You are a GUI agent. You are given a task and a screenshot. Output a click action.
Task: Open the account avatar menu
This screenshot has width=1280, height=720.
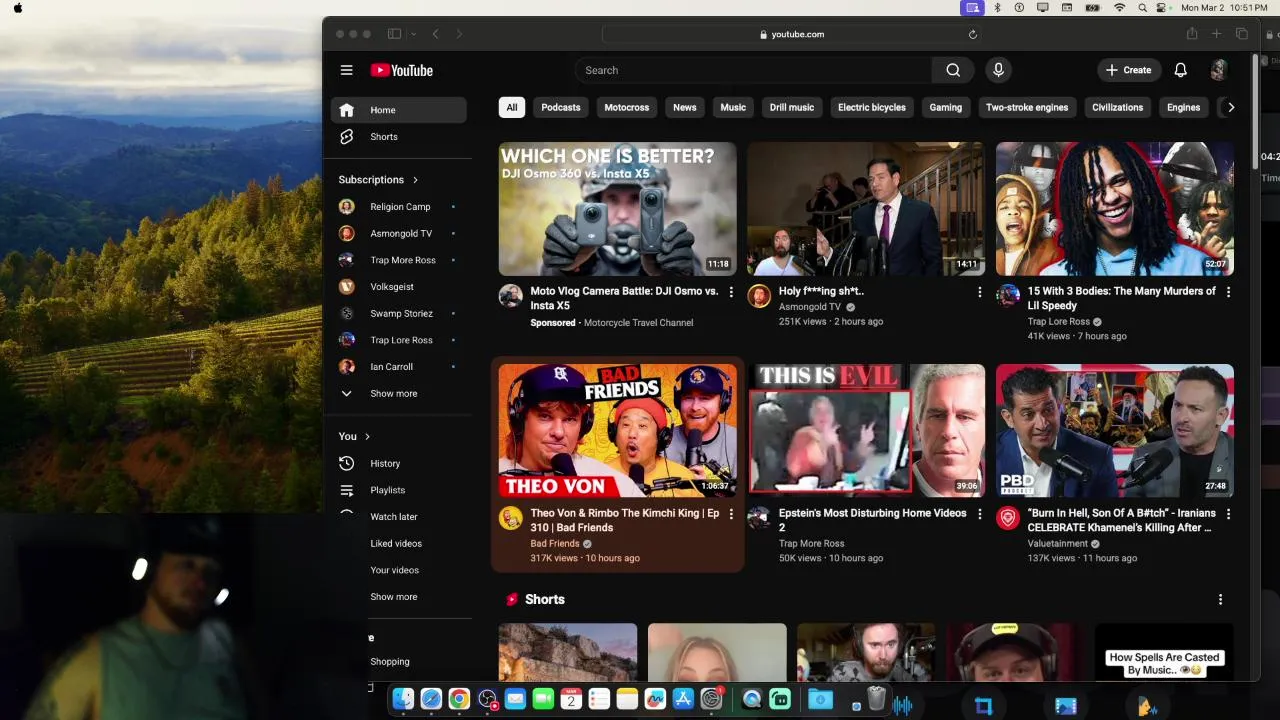(1218, 70)
